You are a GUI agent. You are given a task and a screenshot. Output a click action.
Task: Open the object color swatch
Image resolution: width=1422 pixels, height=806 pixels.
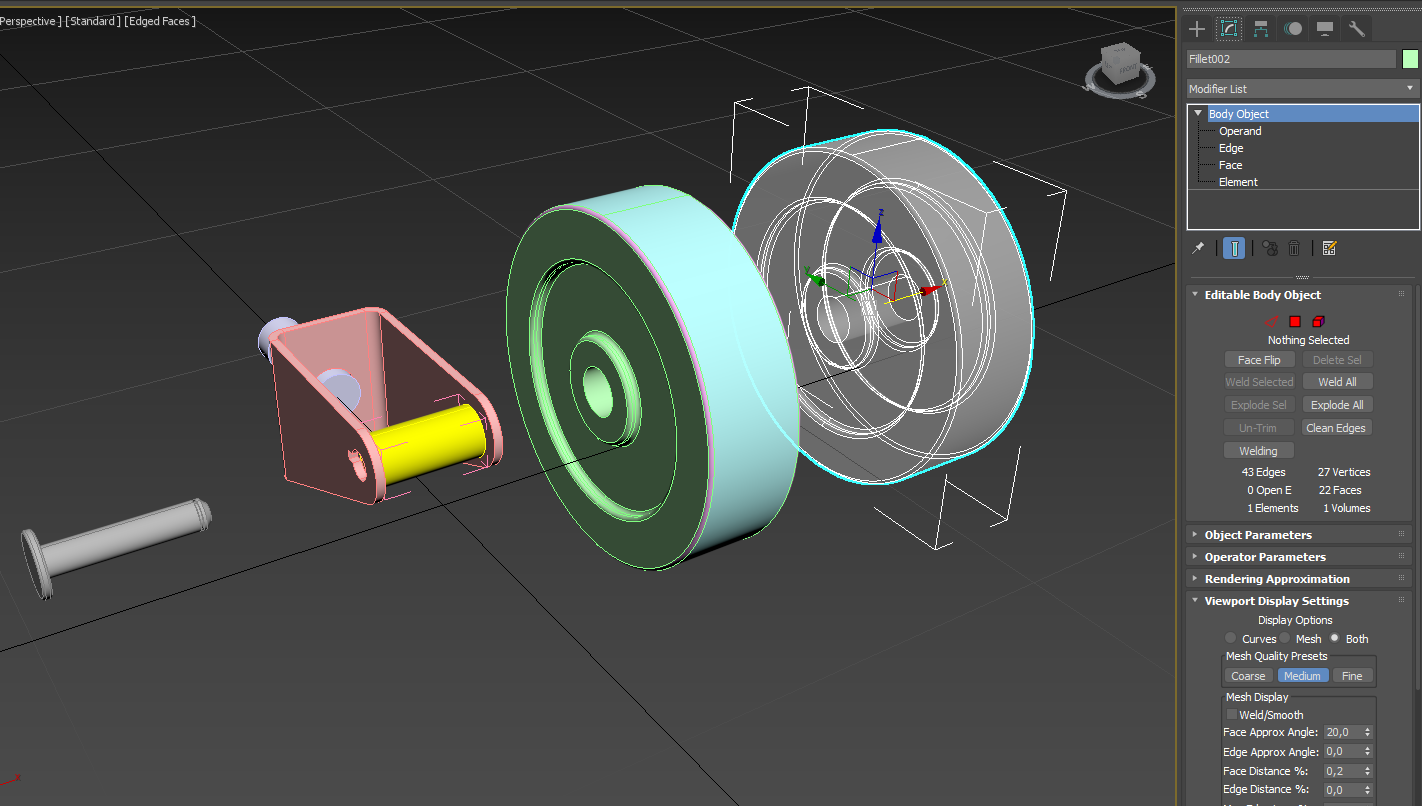[x=1410, y=58]
